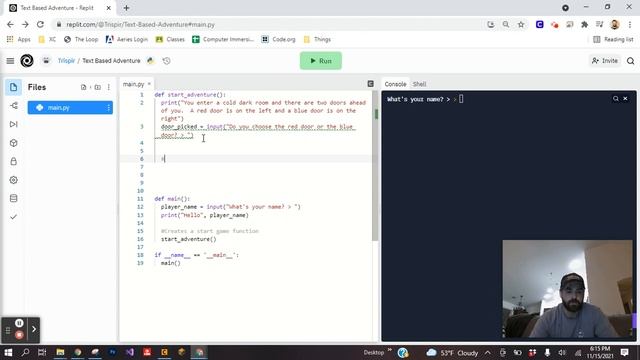This screenshot has height=360, width=640.
Task: Open The Loop bookmark
Action: pyautogui.click(x=81, y=40)
